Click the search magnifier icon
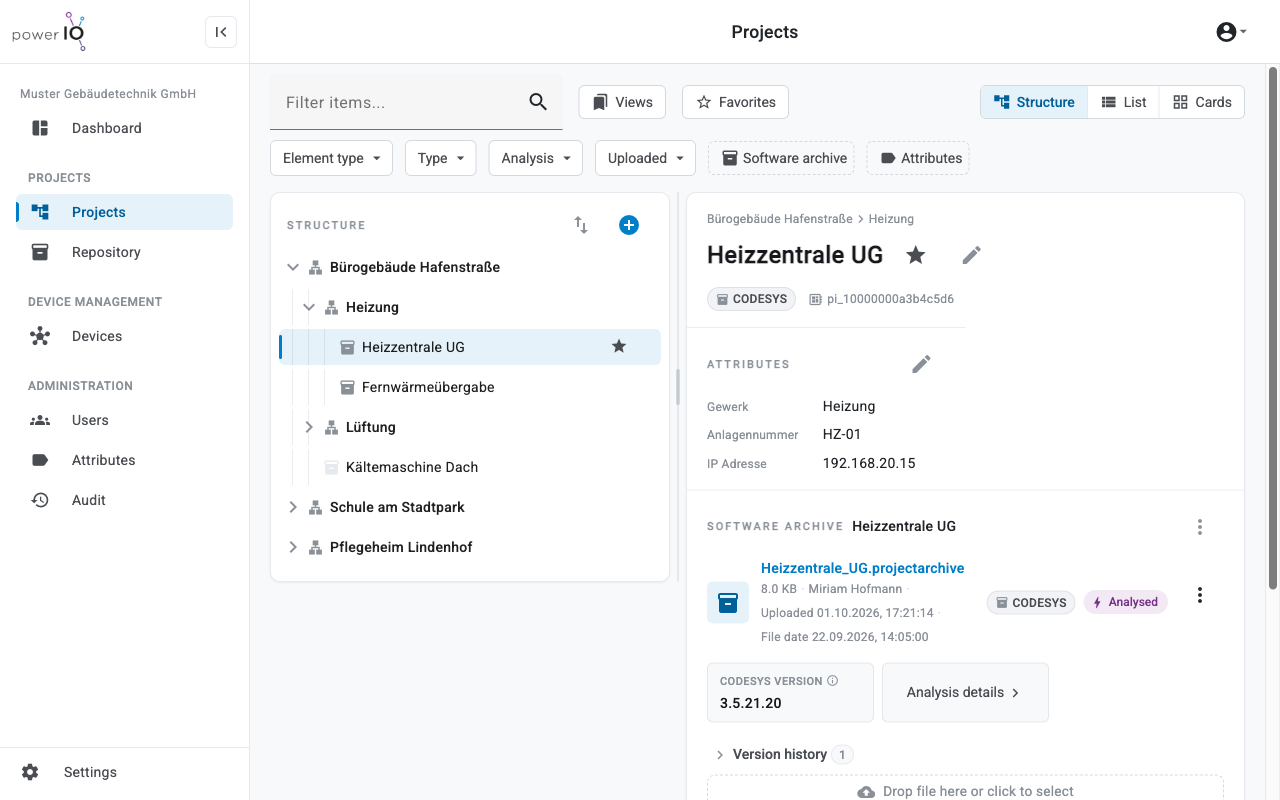Image resolution: width=1280 pixels, height=800 pixels. click(538, 102)
